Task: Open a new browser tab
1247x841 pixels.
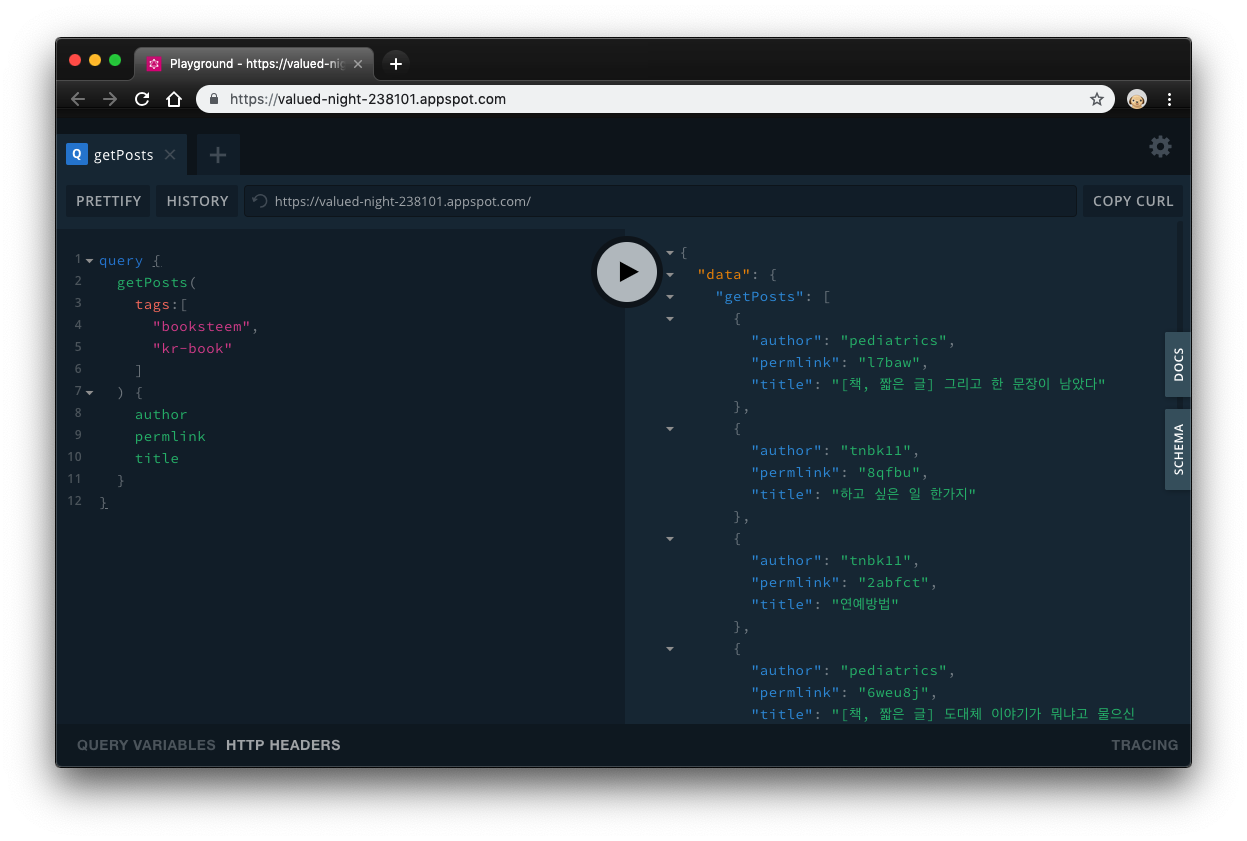Action: (396, 63)
